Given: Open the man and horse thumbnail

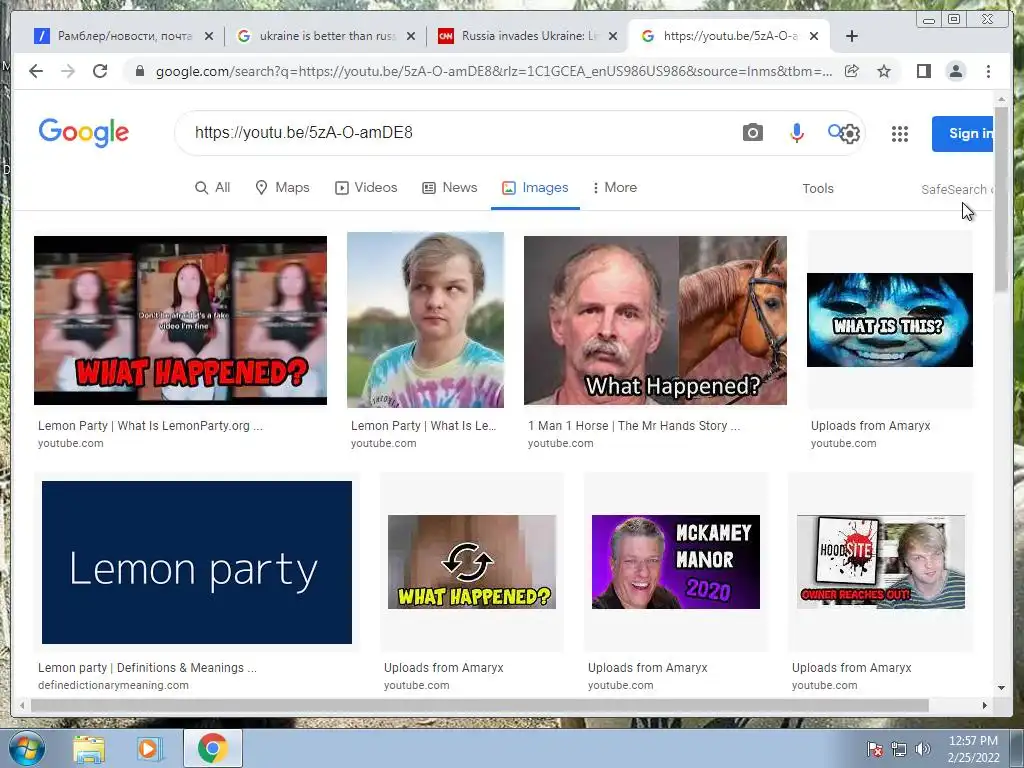Looking at the screenshot, I should [x=655, y=320].
